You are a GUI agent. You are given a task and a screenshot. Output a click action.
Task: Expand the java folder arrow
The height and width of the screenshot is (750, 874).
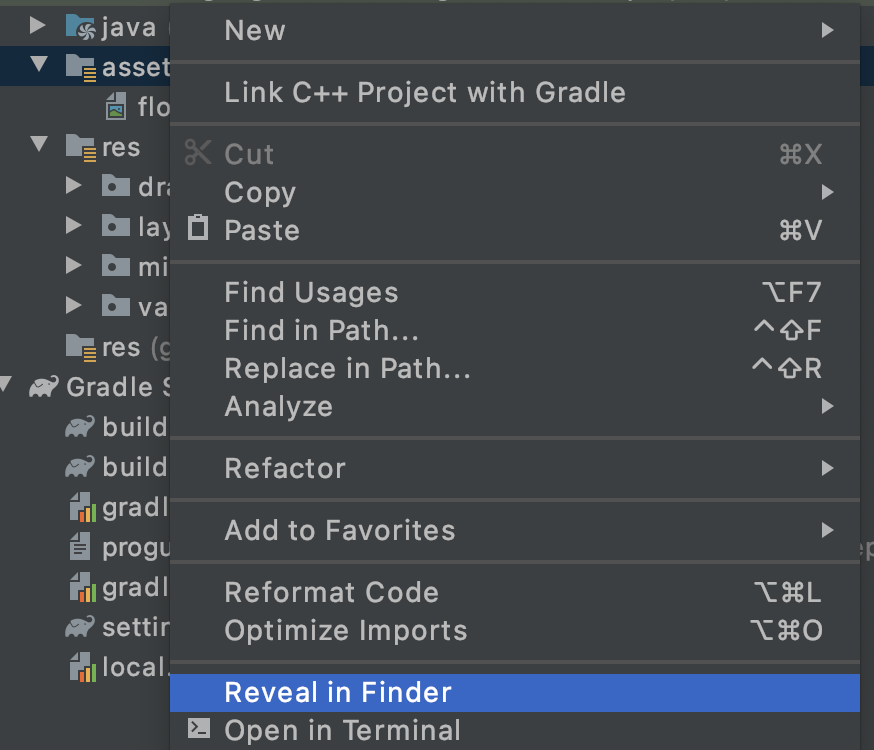pos(40,26)
